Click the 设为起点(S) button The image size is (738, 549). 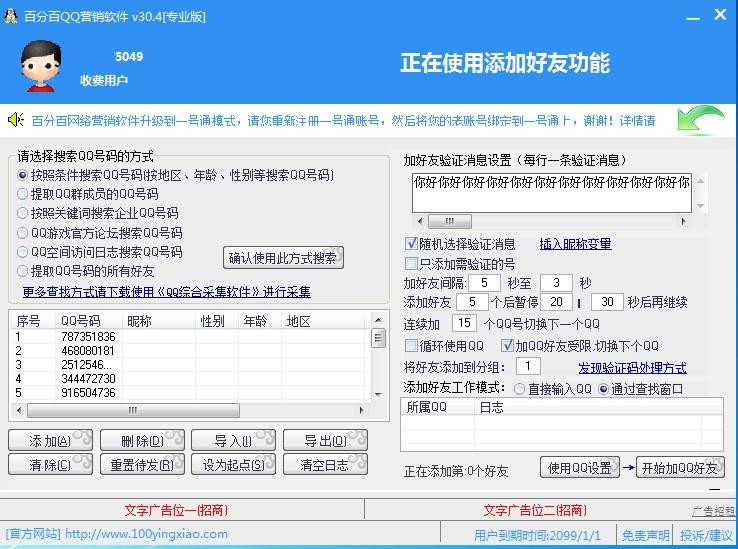(x=233, y=465)
